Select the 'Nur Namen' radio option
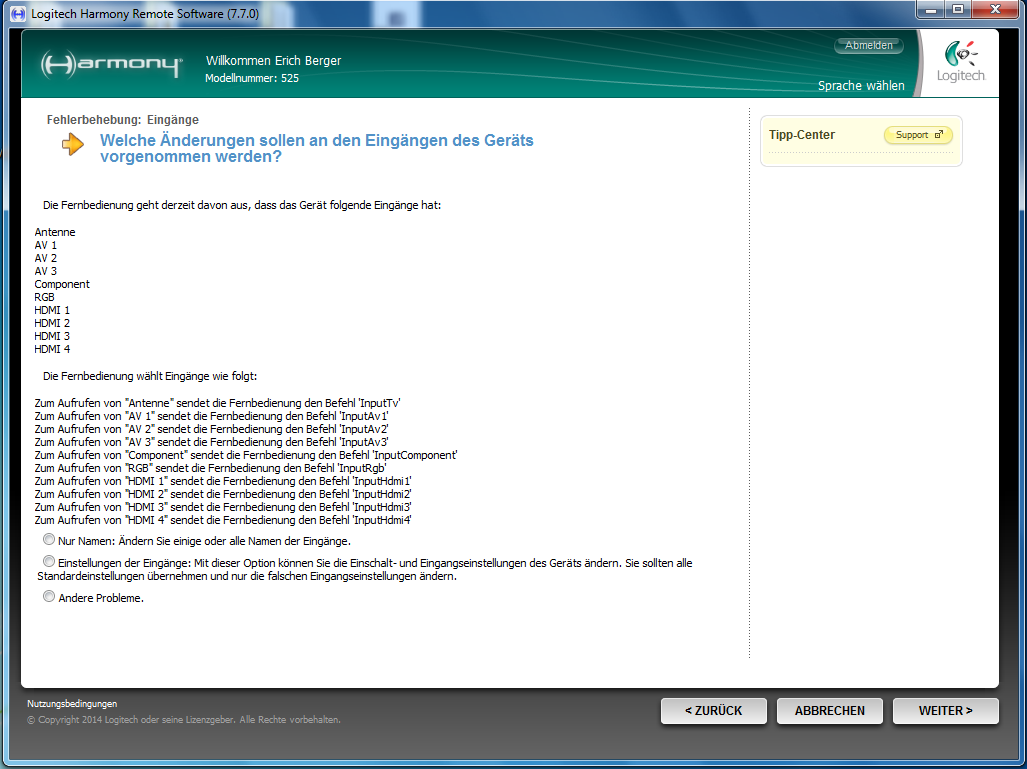The height and width of the screenshot is (769, 1027). pos(49,540)
